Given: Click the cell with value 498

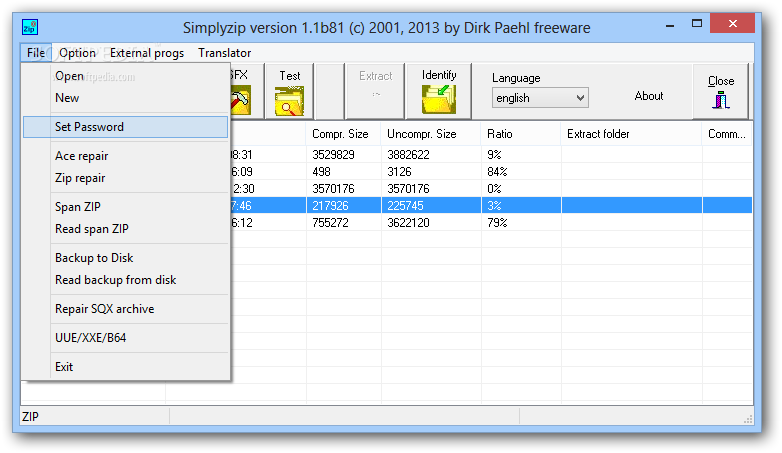Looking at the screenshot, I should pos(344,172).
